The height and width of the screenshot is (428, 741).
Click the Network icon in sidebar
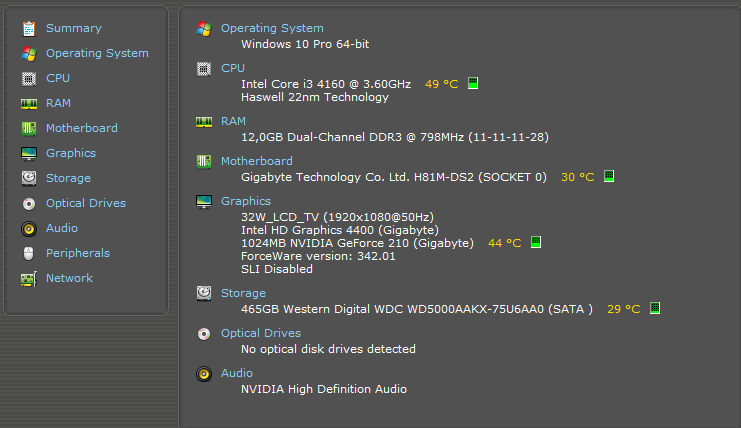coord(28,278)
